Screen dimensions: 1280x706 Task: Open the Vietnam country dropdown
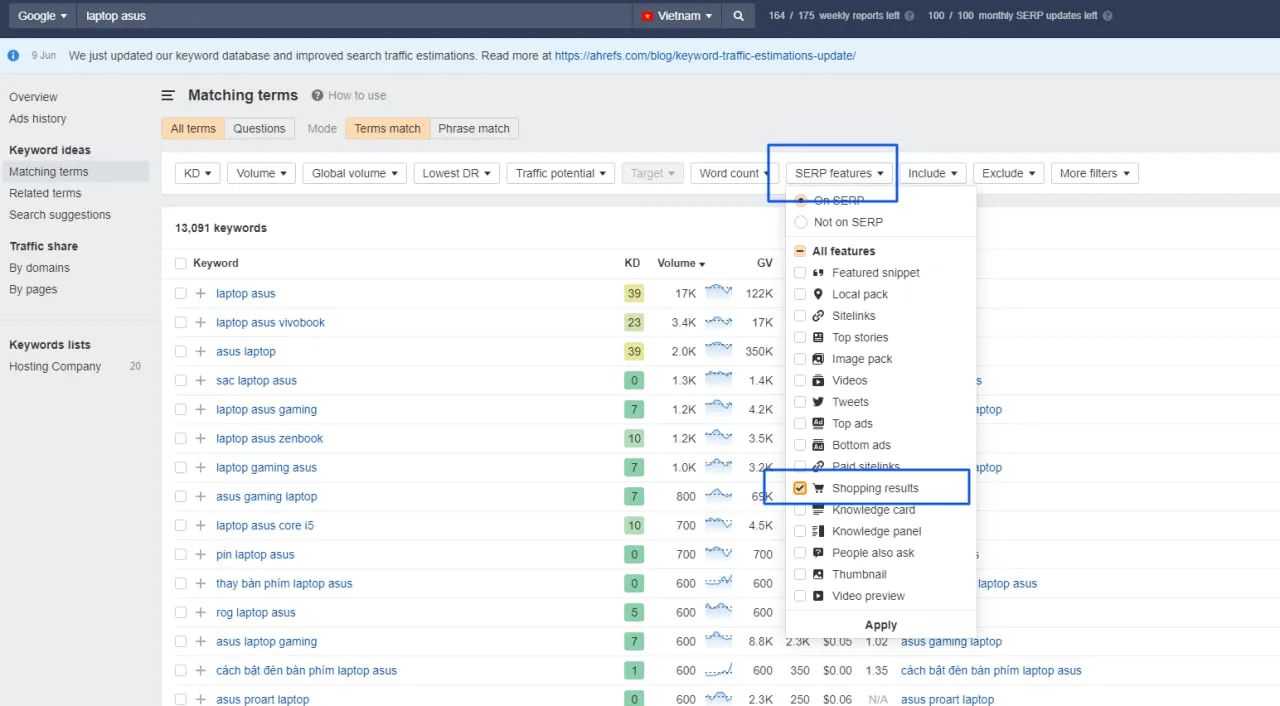(x=677, y=15)
